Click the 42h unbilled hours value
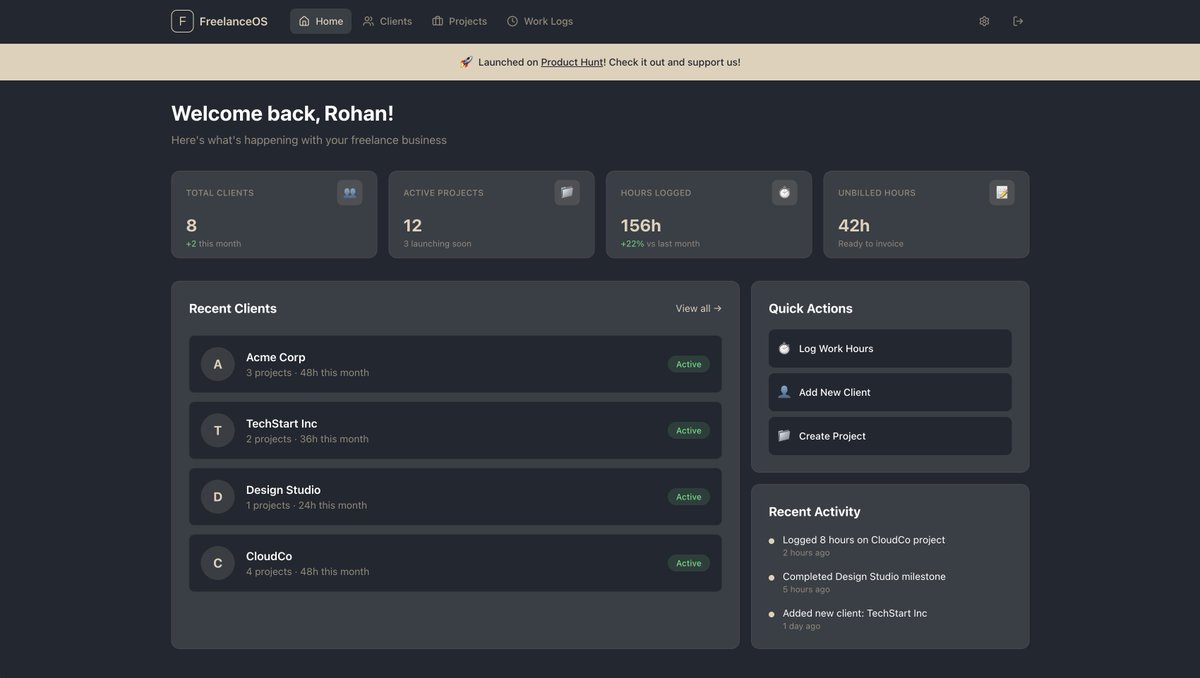This screenshot has height=678, width=1200. point(854,226)
